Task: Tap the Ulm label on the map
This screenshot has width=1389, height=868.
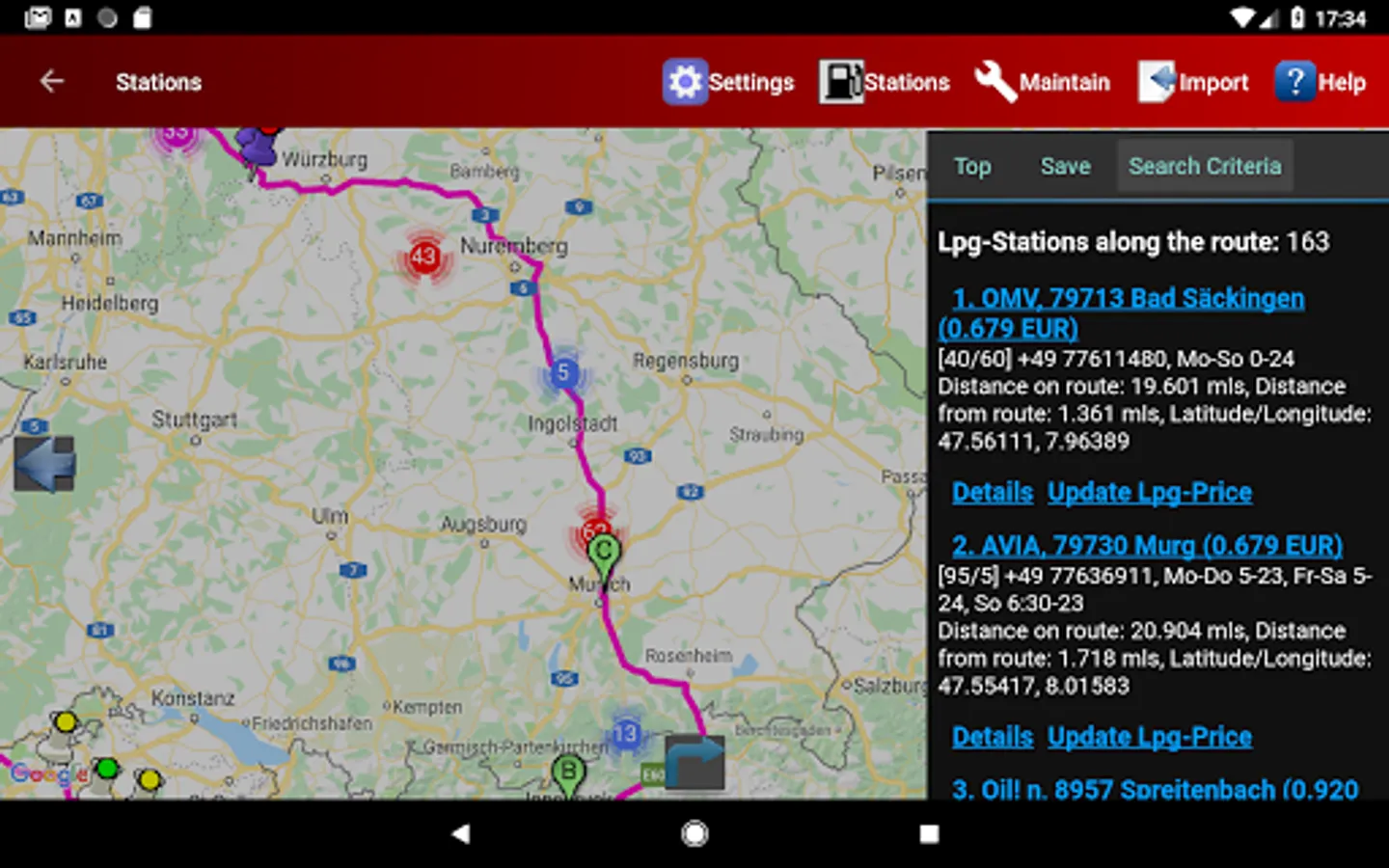Action: (330, 516)
